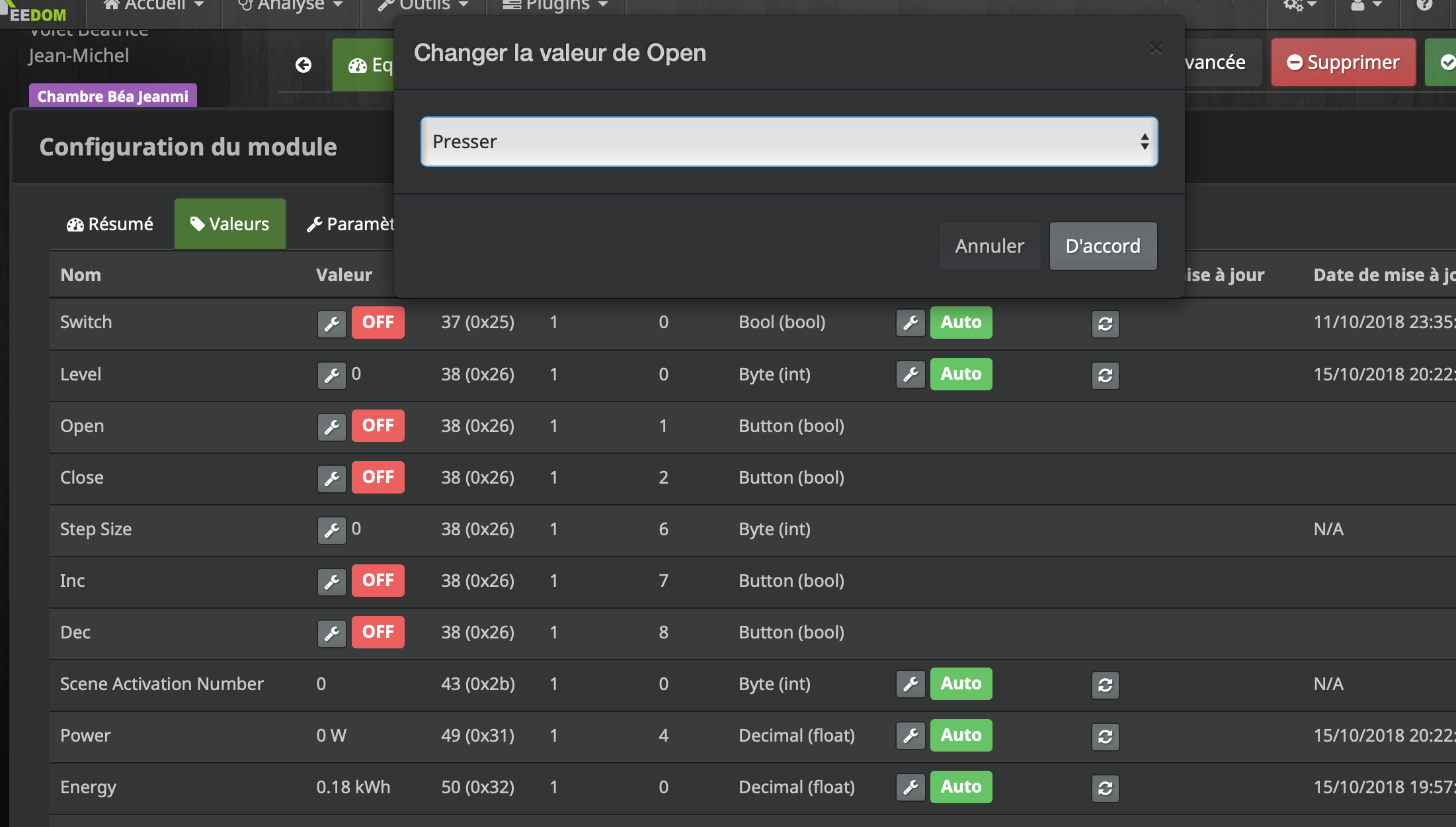Switch to the Résumé tab
Image resolution: width=1456 pixels, height=827 pixels.
pyautogui.click(x=110, y=224)
